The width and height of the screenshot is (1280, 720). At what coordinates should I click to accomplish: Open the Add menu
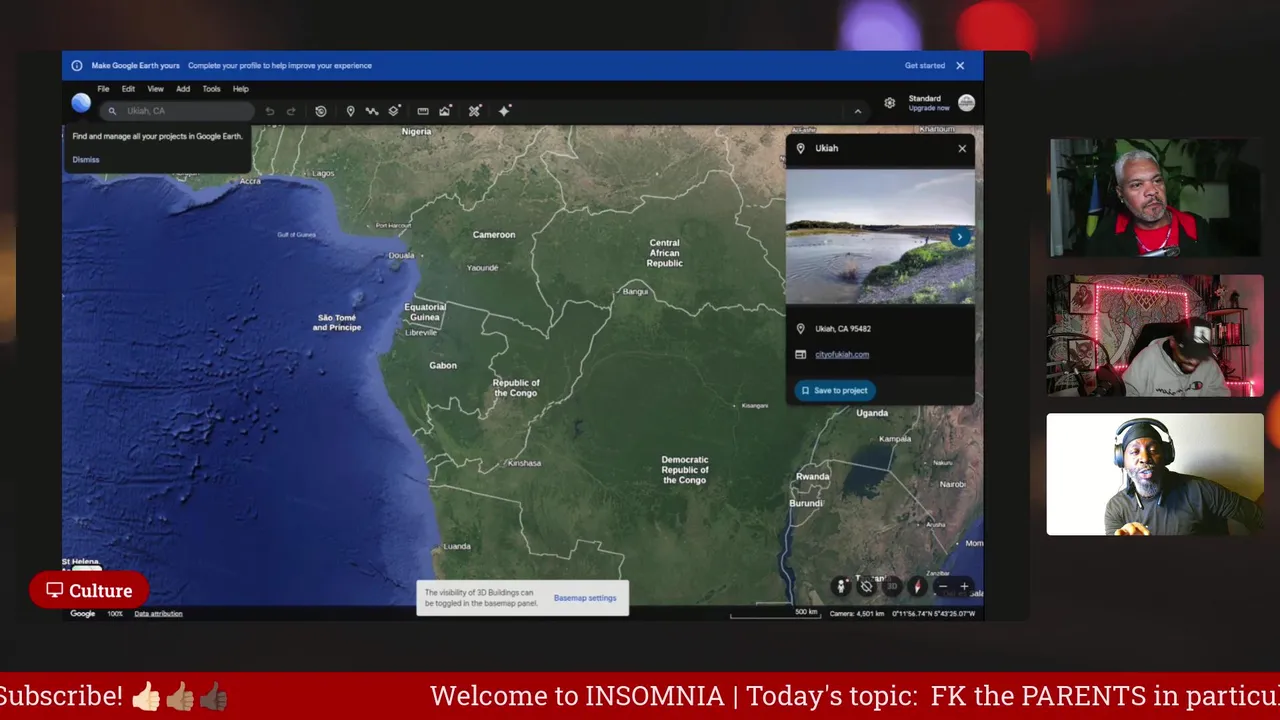pyautogui.click(x=183, y=89)
